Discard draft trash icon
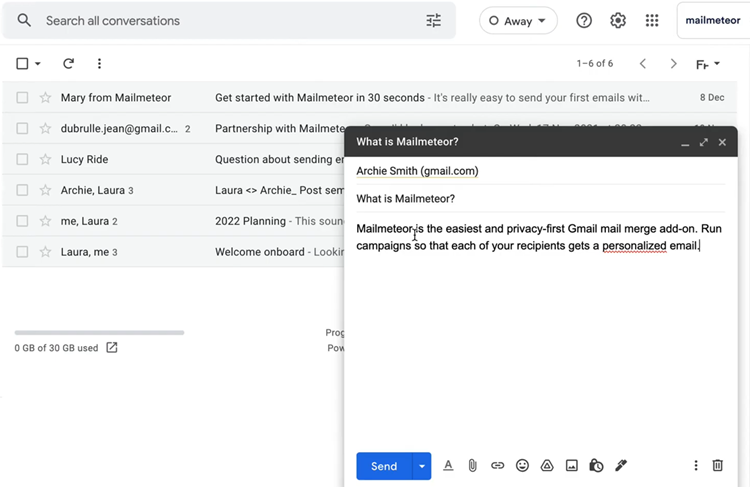The width and height of the screenshot is (750, 487). click(x=717, y=465)
